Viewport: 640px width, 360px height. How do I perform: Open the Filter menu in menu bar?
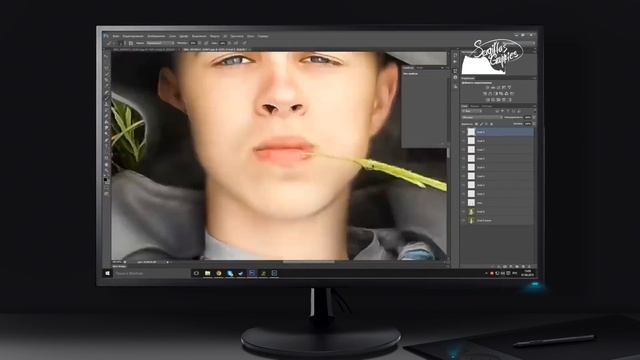(x=214, y=36)
